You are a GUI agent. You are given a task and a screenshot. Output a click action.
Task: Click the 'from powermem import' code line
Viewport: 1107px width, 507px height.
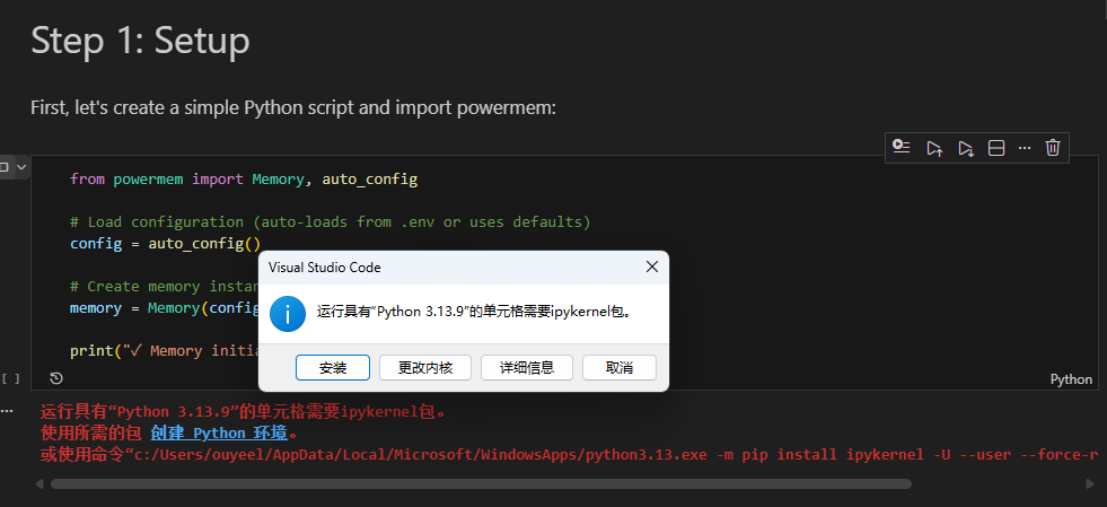[244, 179]
